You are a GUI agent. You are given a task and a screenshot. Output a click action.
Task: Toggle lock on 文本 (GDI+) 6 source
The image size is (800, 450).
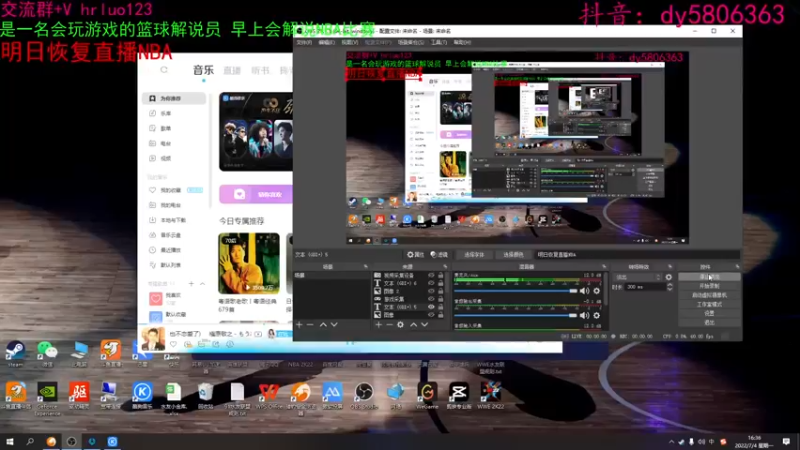coord(440,283)
